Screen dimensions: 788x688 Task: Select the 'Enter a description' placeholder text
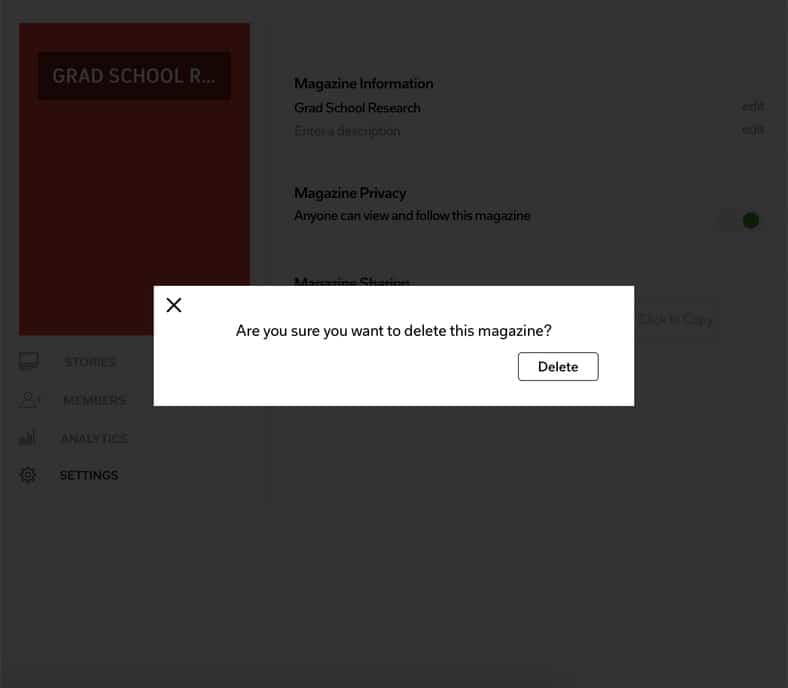[347, 131]
